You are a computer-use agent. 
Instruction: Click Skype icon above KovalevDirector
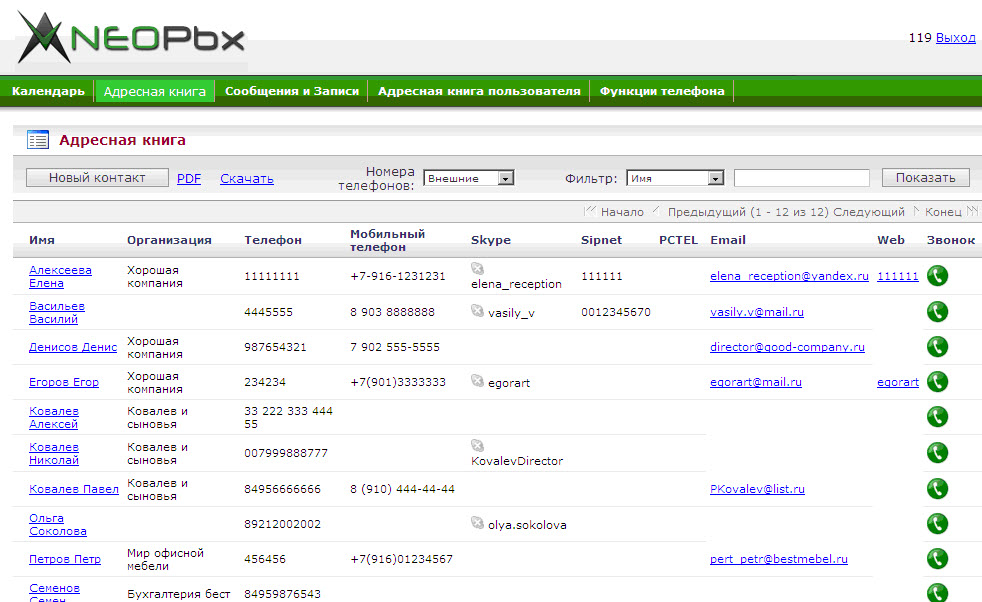[477, 445]
